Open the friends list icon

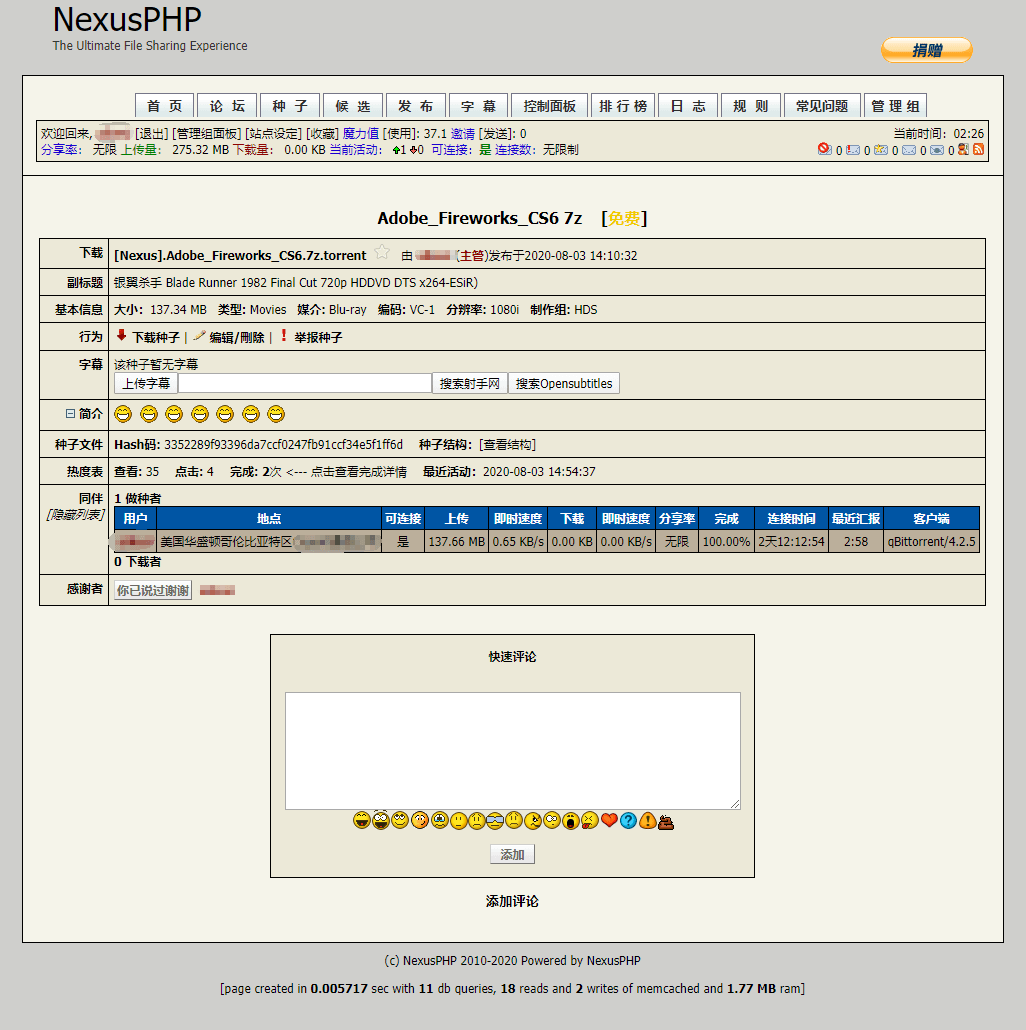pyautogui.click(x=964, y=149)
